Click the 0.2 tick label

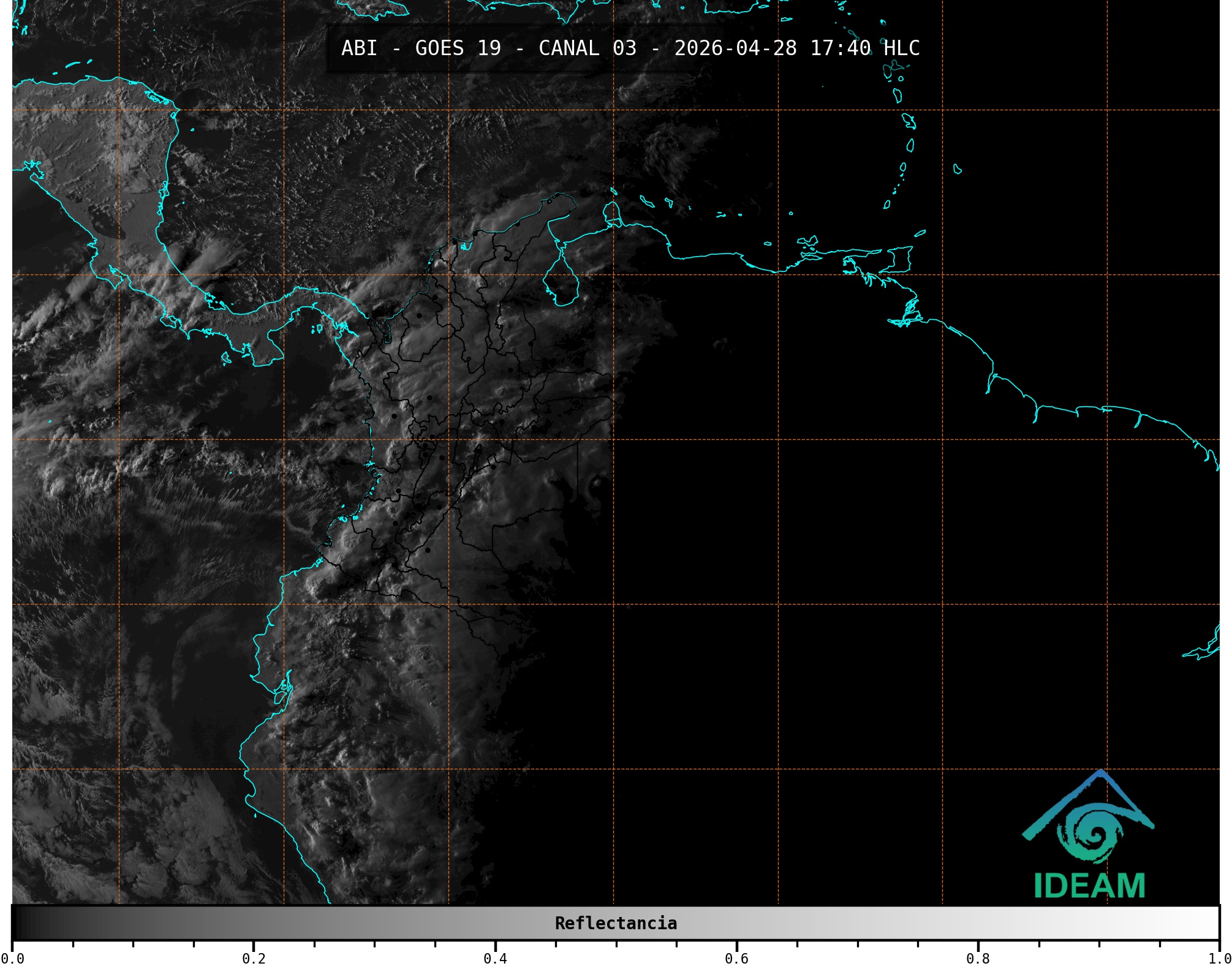[x=254, y=958]
